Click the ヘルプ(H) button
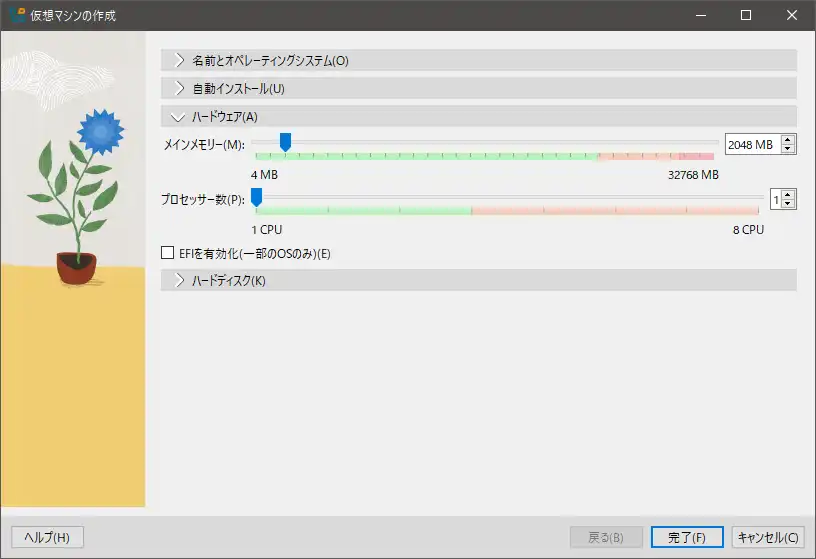The height and width of the screenshot is (559, 816). tap(47, 537)
